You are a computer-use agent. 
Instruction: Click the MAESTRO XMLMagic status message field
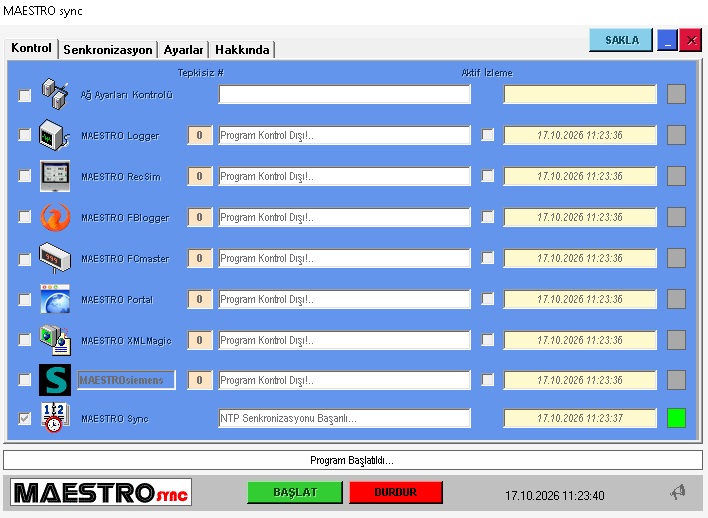pos(345,340)
